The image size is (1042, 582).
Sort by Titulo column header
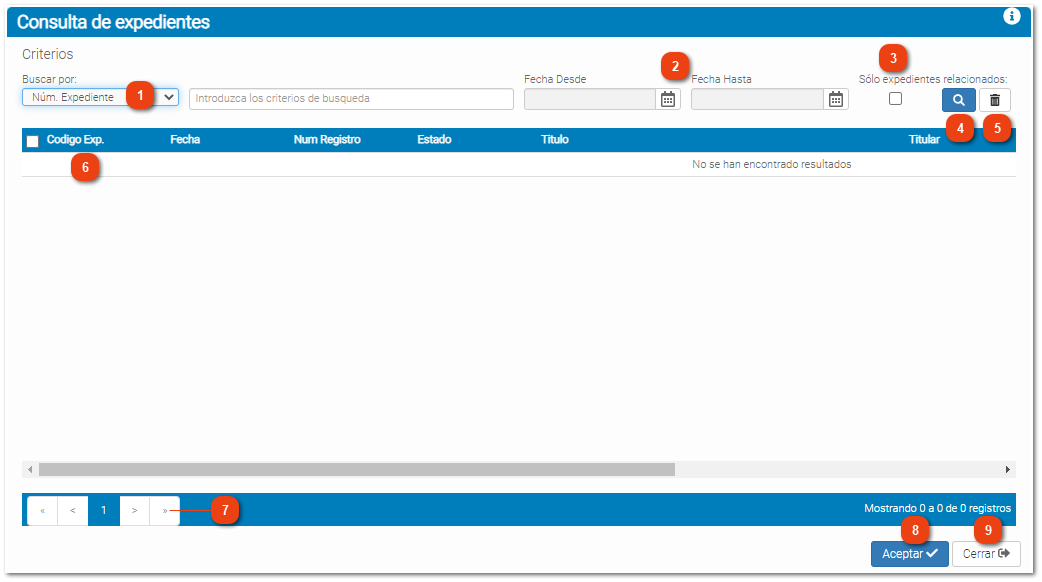tap(554, 140)
